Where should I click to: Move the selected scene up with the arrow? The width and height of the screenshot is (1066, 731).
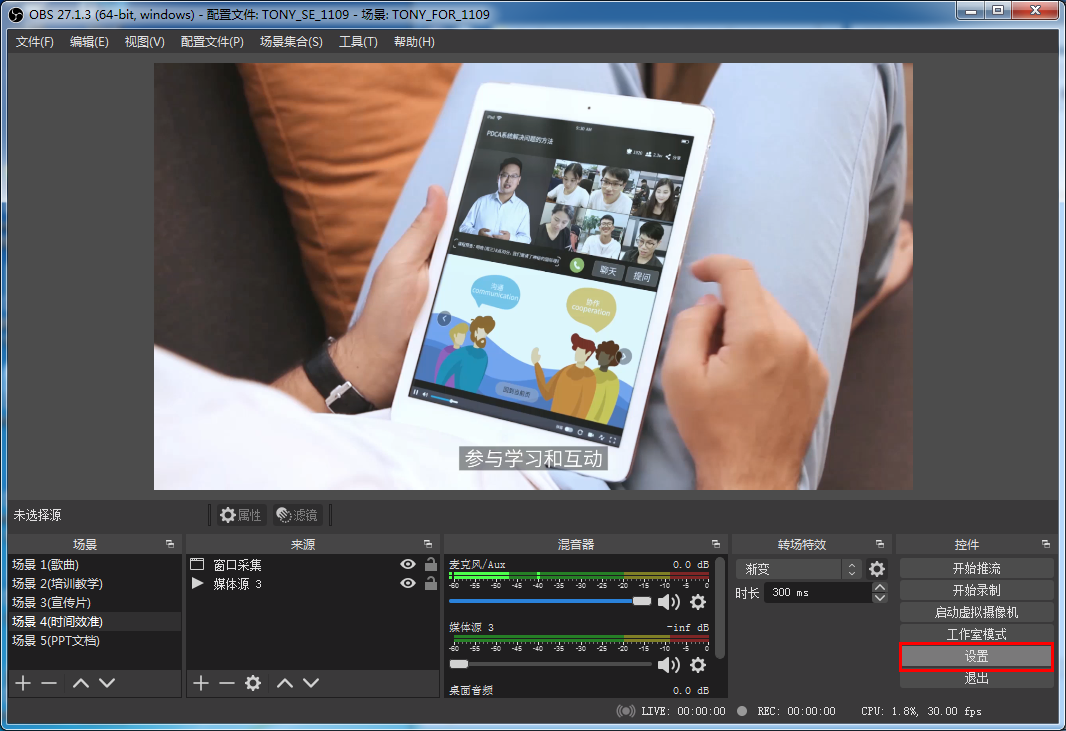[x=81, y=683]
